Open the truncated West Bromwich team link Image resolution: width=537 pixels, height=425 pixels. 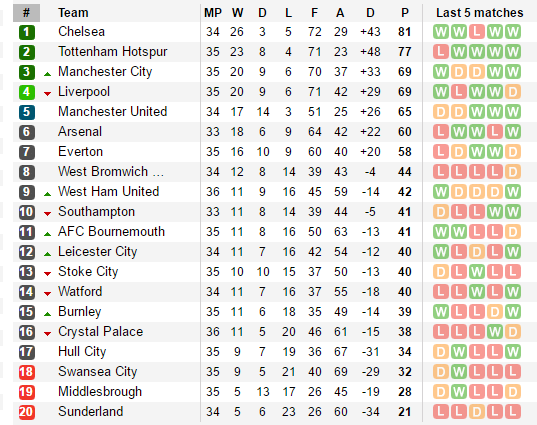coord(111,172)
